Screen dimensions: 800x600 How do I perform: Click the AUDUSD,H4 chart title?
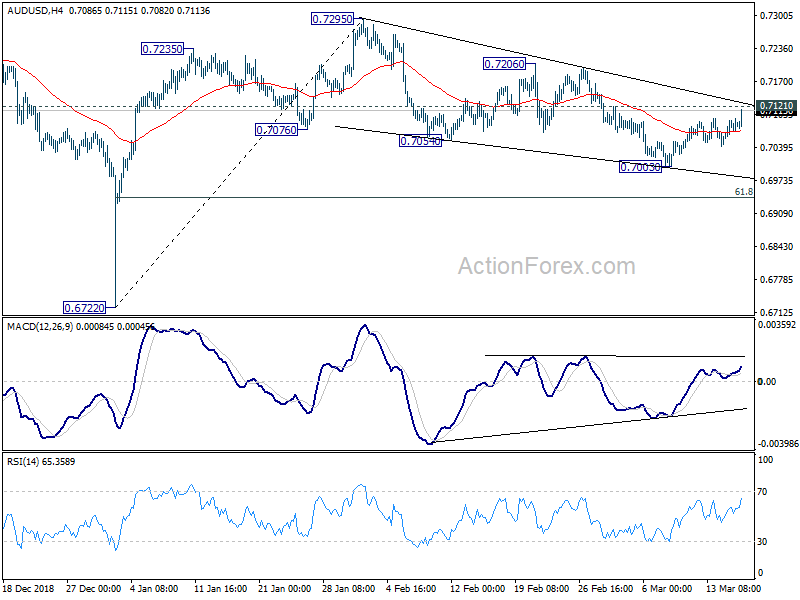[x=35, y=10]
